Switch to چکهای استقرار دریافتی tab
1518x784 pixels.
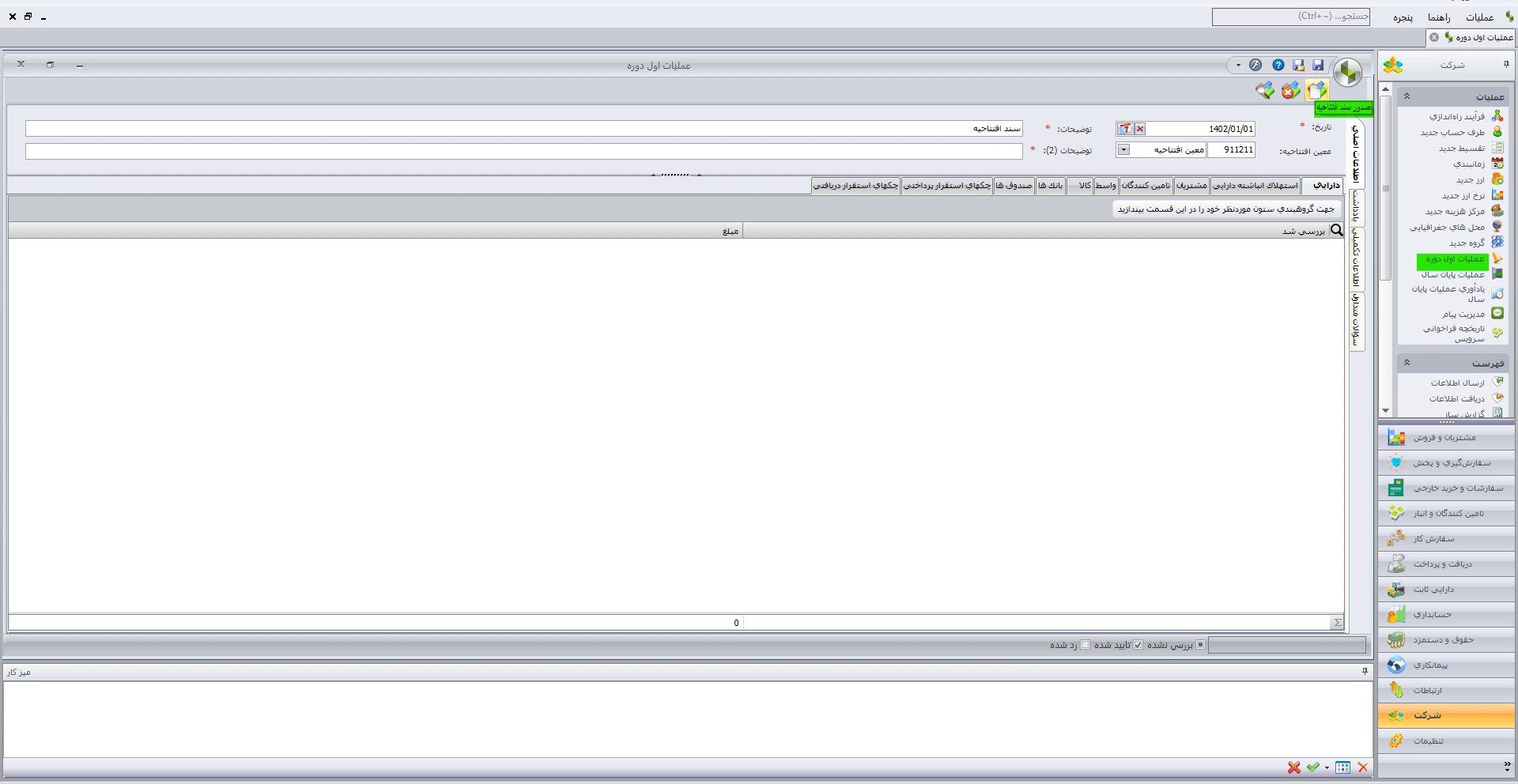(x=856, y=186)
